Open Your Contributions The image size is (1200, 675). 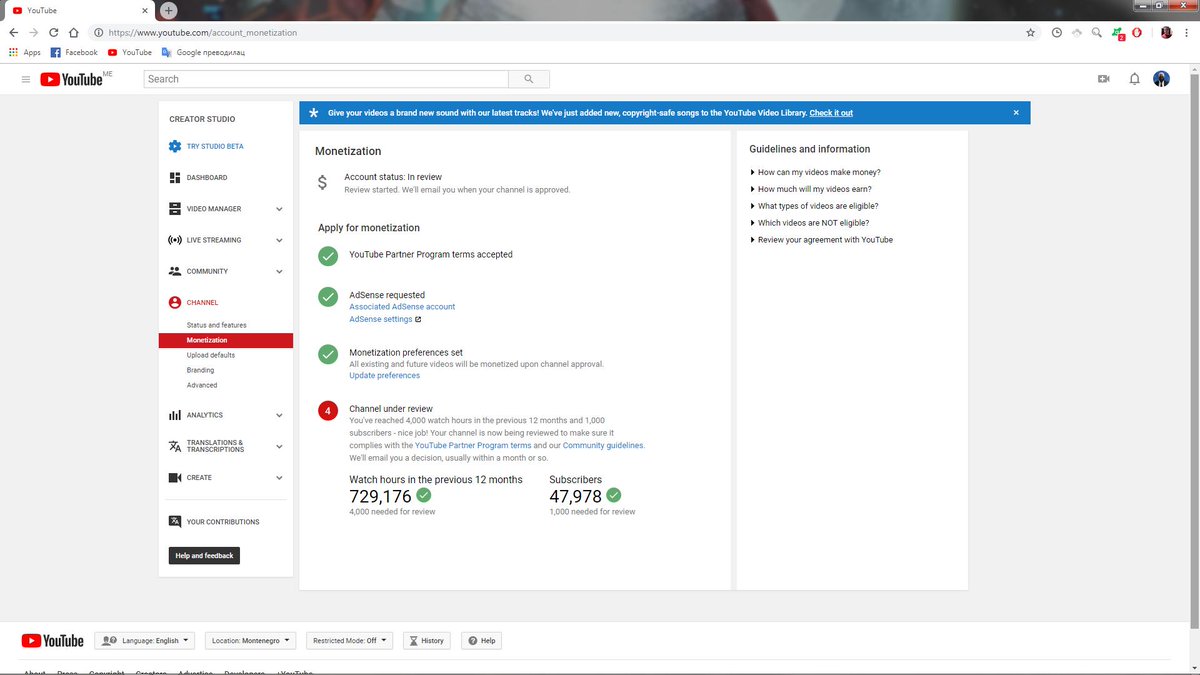click(x=214, y=522)
